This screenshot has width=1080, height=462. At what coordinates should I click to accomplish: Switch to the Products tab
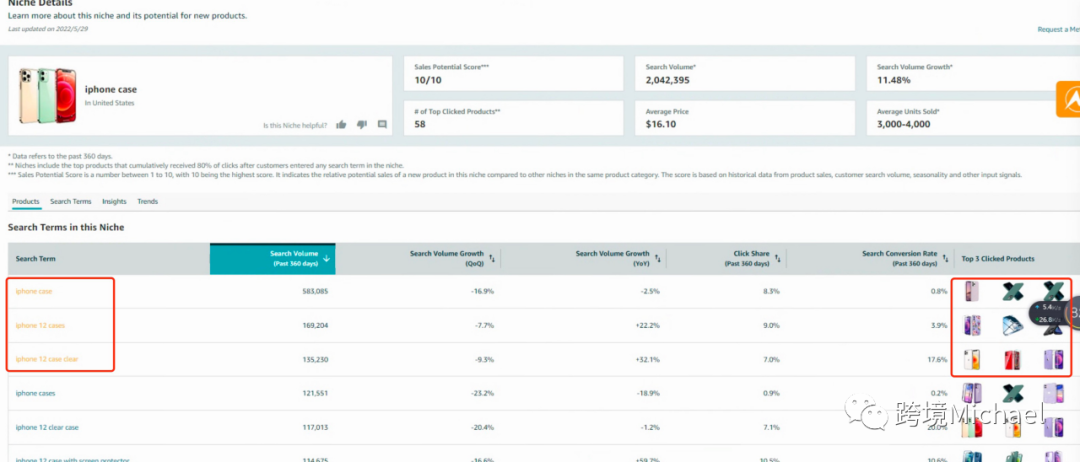click(x=25, y=202)
